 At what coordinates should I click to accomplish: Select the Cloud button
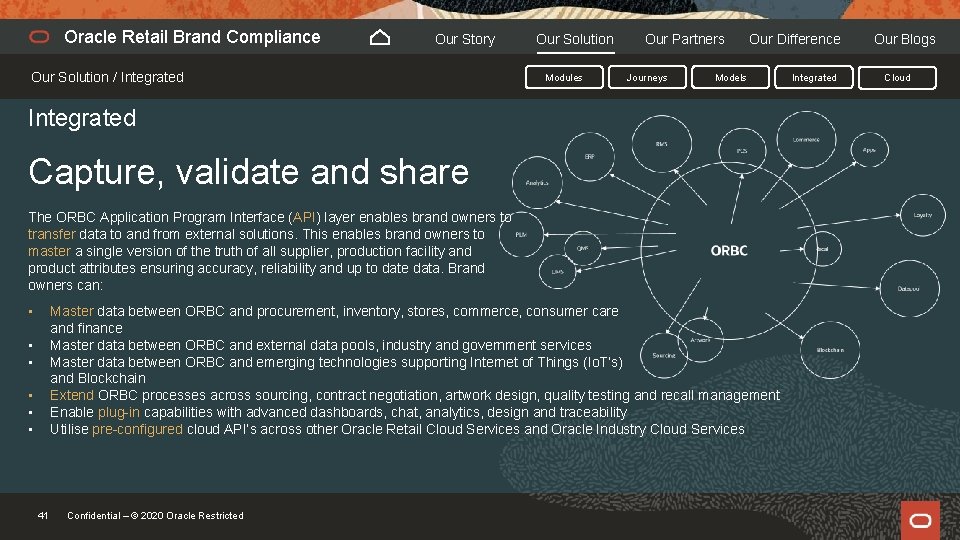tap(897, 78)
